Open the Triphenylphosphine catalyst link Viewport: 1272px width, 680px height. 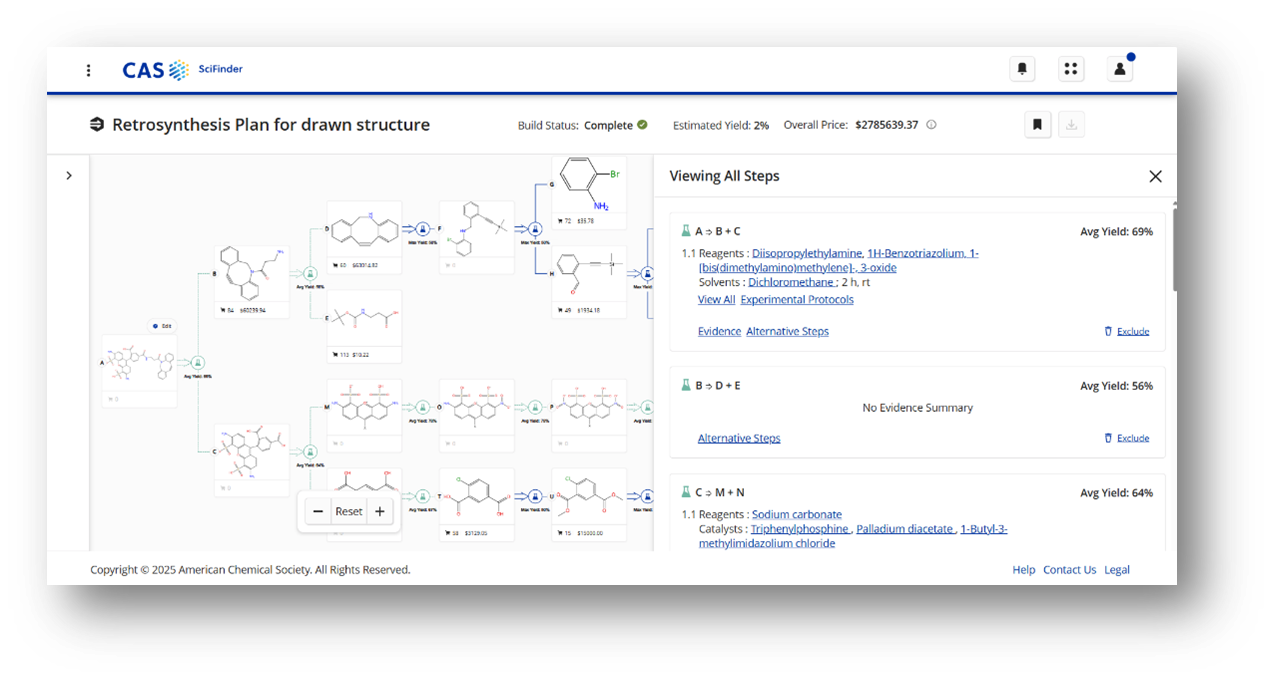click(x=800, y=529)
